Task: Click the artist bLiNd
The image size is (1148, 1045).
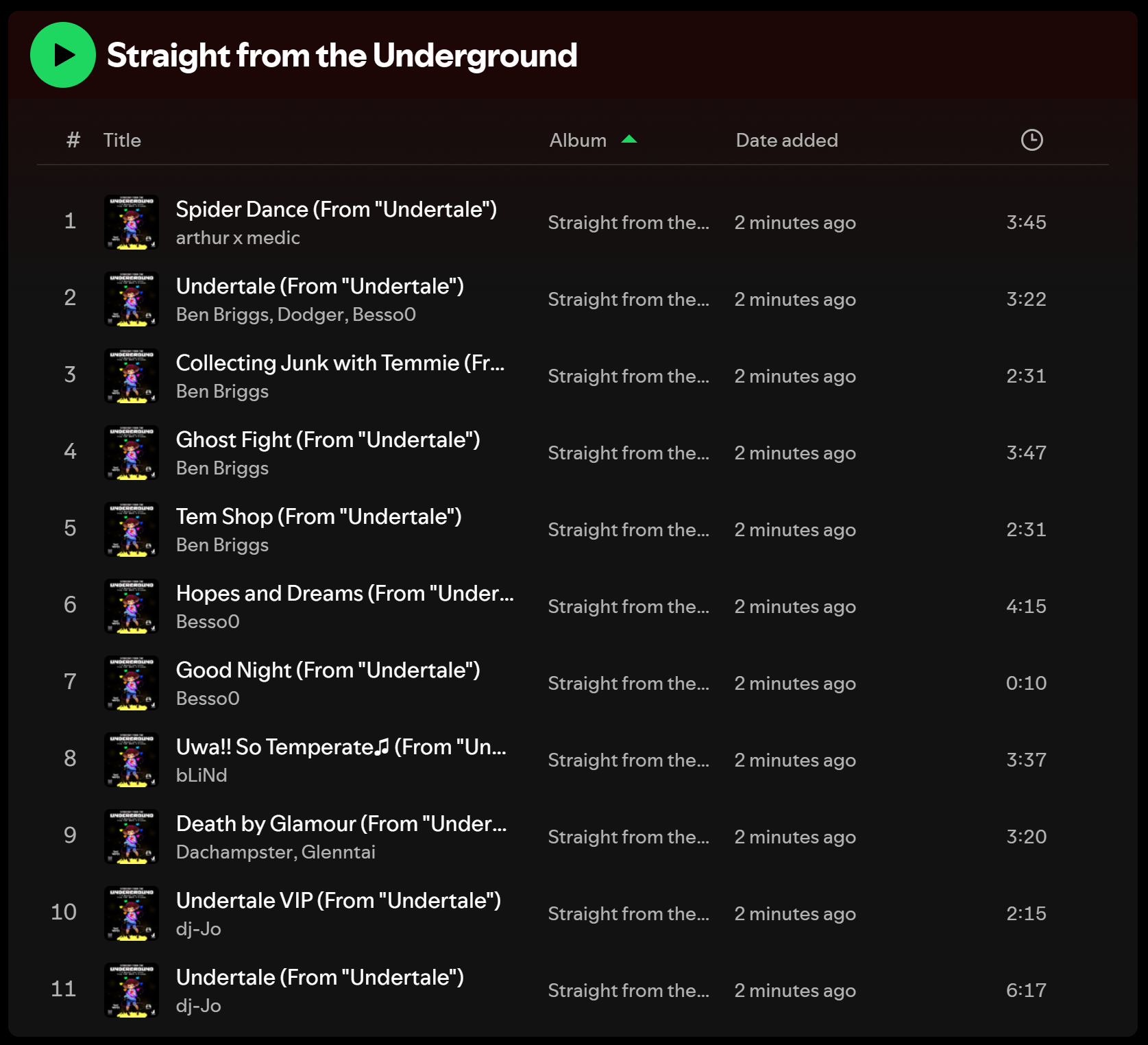Action: tap(202, 775)
